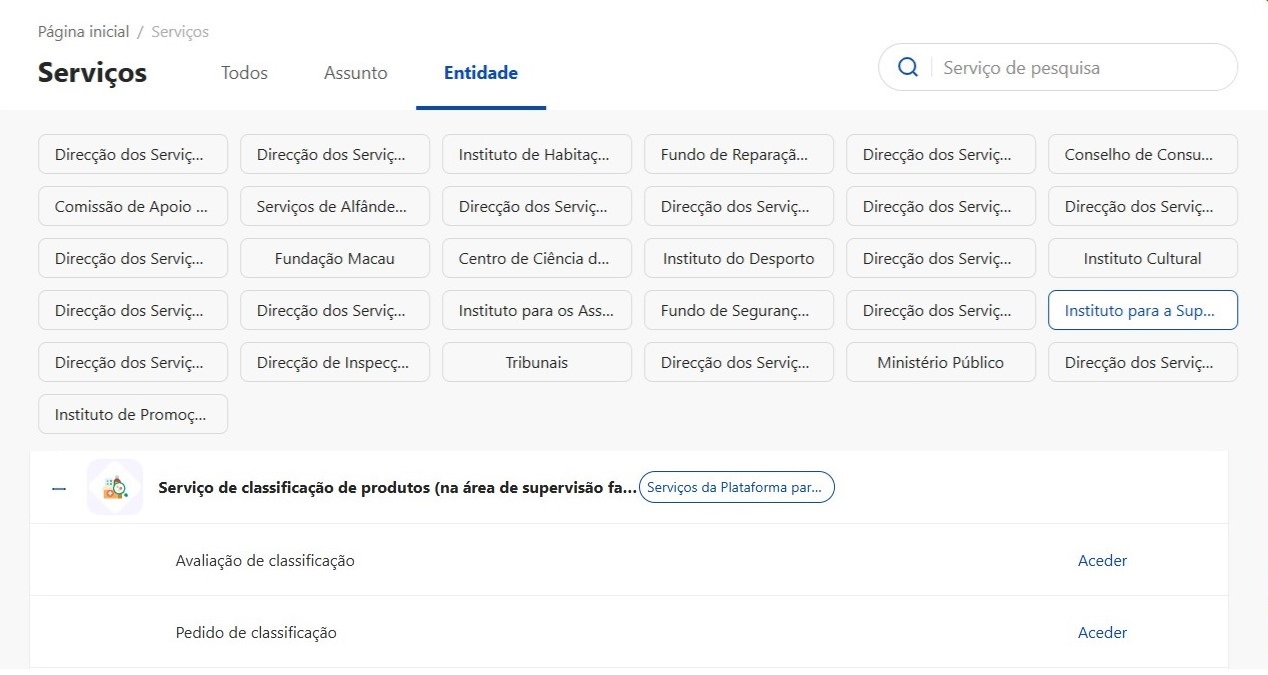This screenshot has width=1268, height=675.
Task: Collapse the Serviço de classificação de produtos section
Action: [x=59, y=488]
